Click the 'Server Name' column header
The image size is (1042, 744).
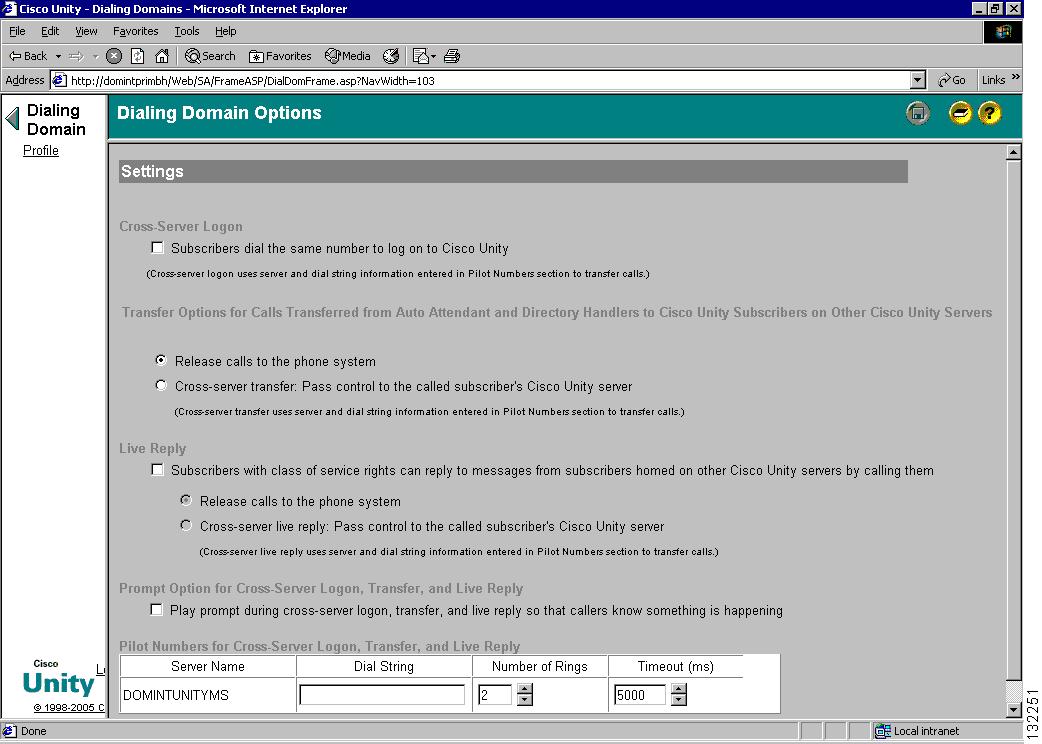(x=208, y=666)
